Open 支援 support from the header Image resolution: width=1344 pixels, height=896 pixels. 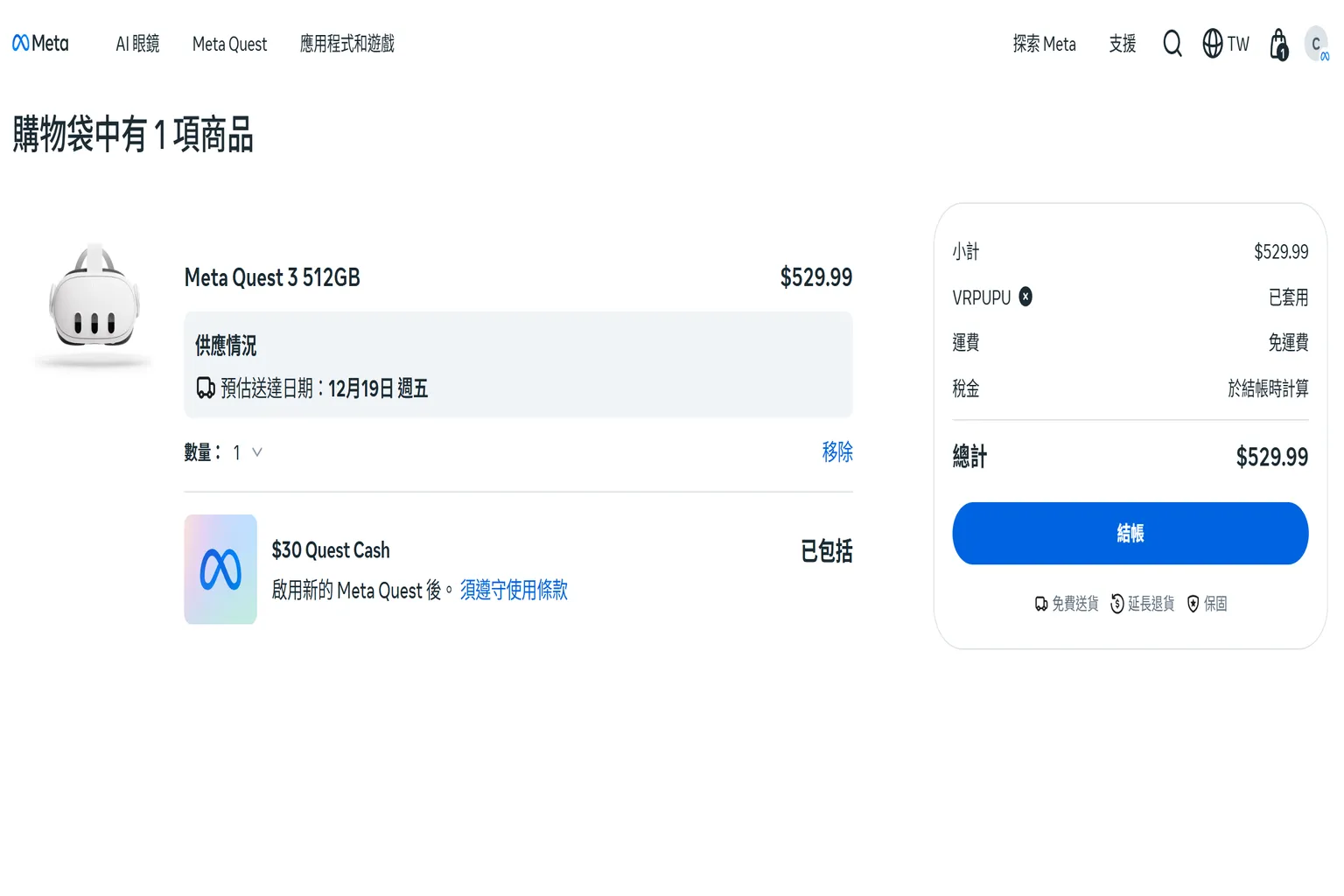[x=1122, y=44]
